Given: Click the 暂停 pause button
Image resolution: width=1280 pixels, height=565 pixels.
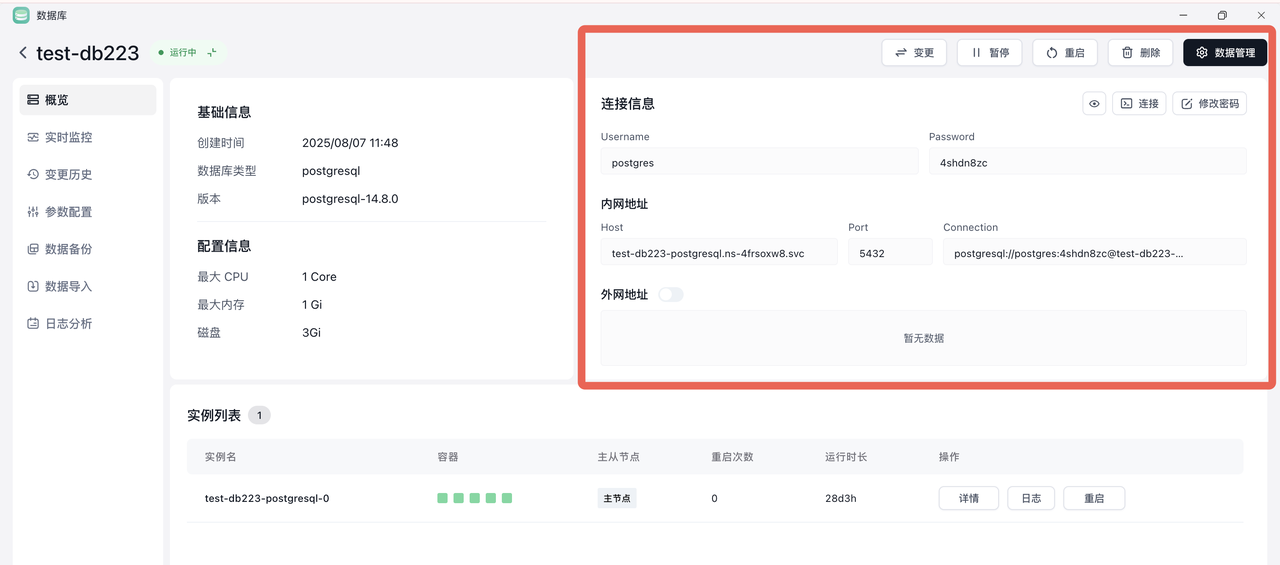Looking at the screenshot, I should [x=990, y=53].
